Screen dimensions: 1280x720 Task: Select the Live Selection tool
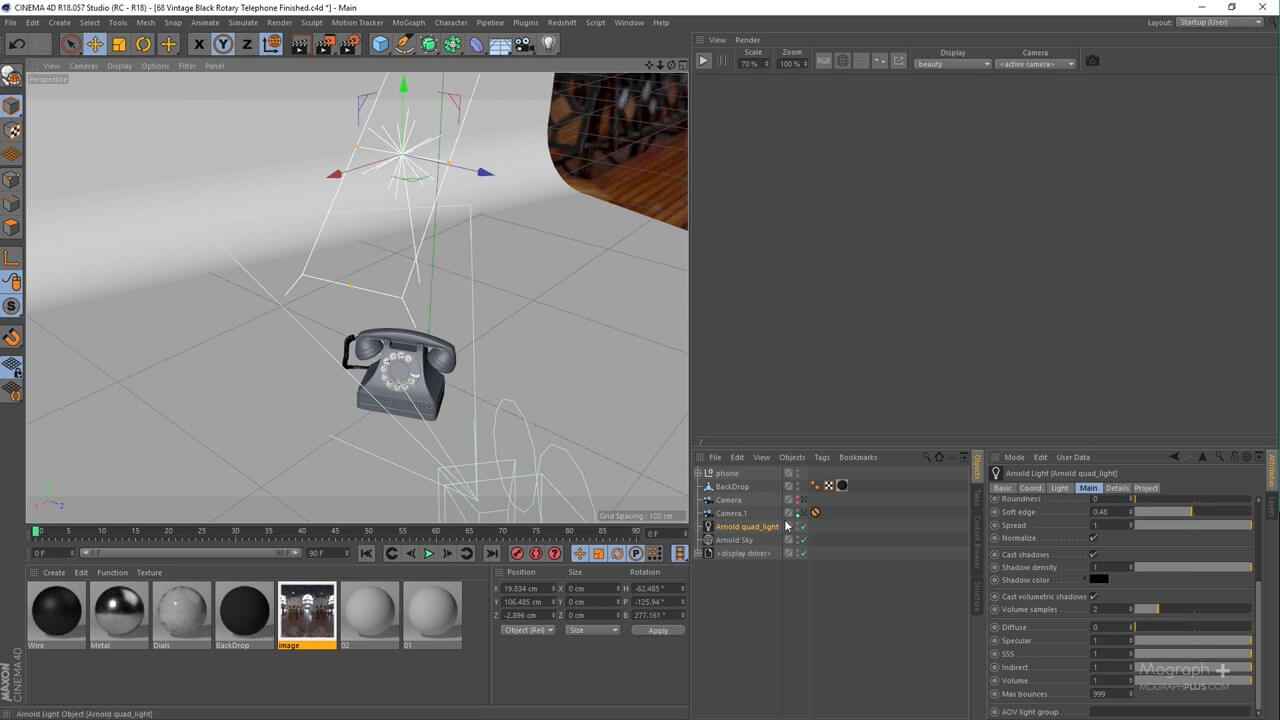(70, 43)
